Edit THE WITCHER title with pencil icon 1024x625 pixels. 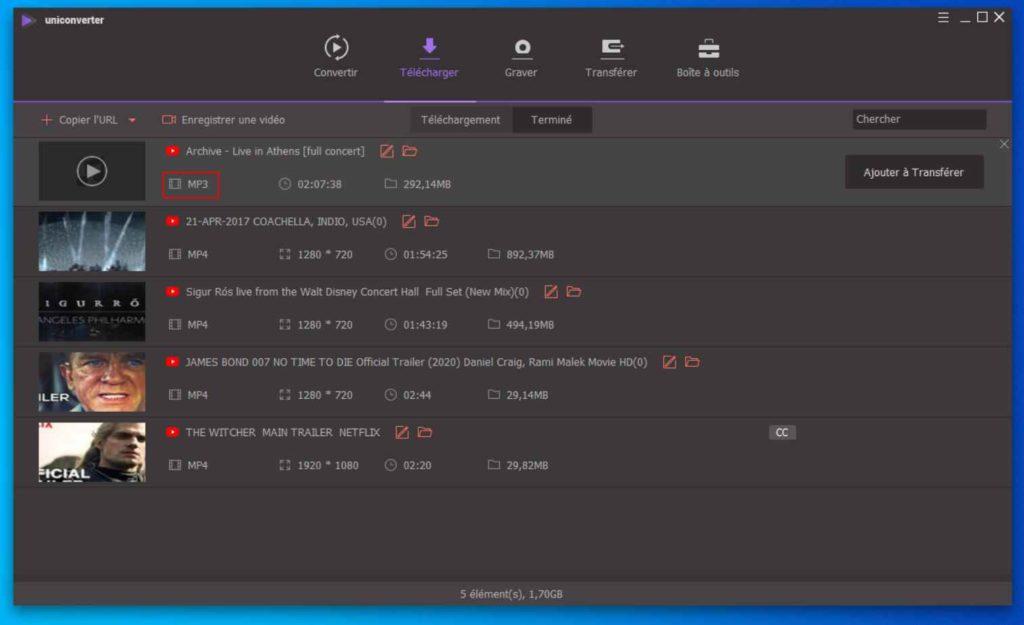click(402, 433)
